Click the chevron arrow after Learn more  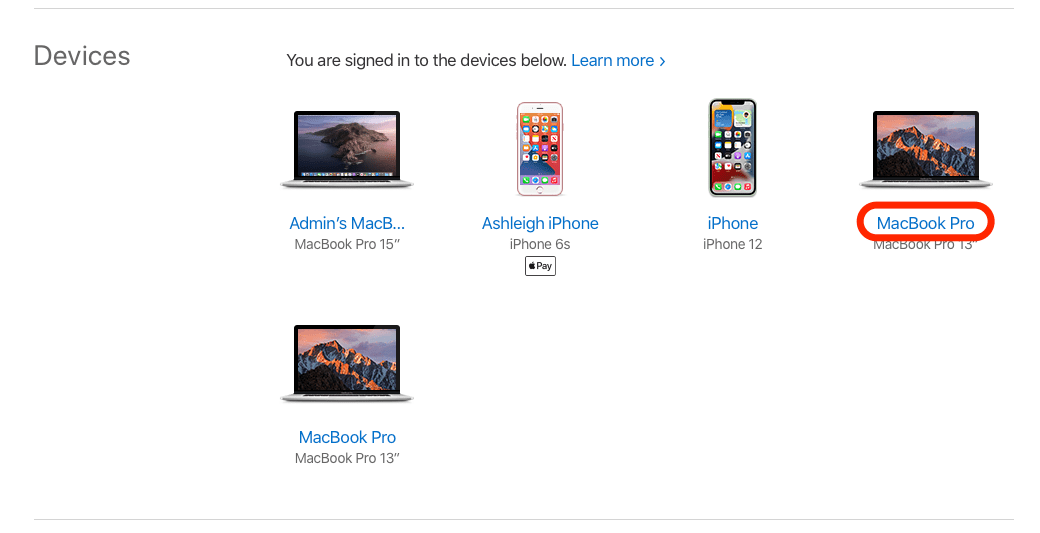(x=662, y=61)
